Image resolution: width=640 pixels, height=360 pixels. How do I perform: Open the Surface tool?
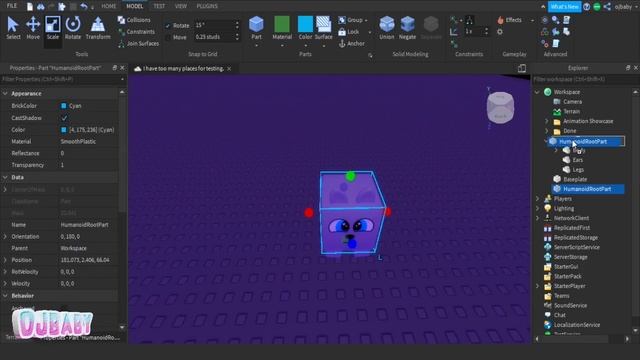[324, 28]
